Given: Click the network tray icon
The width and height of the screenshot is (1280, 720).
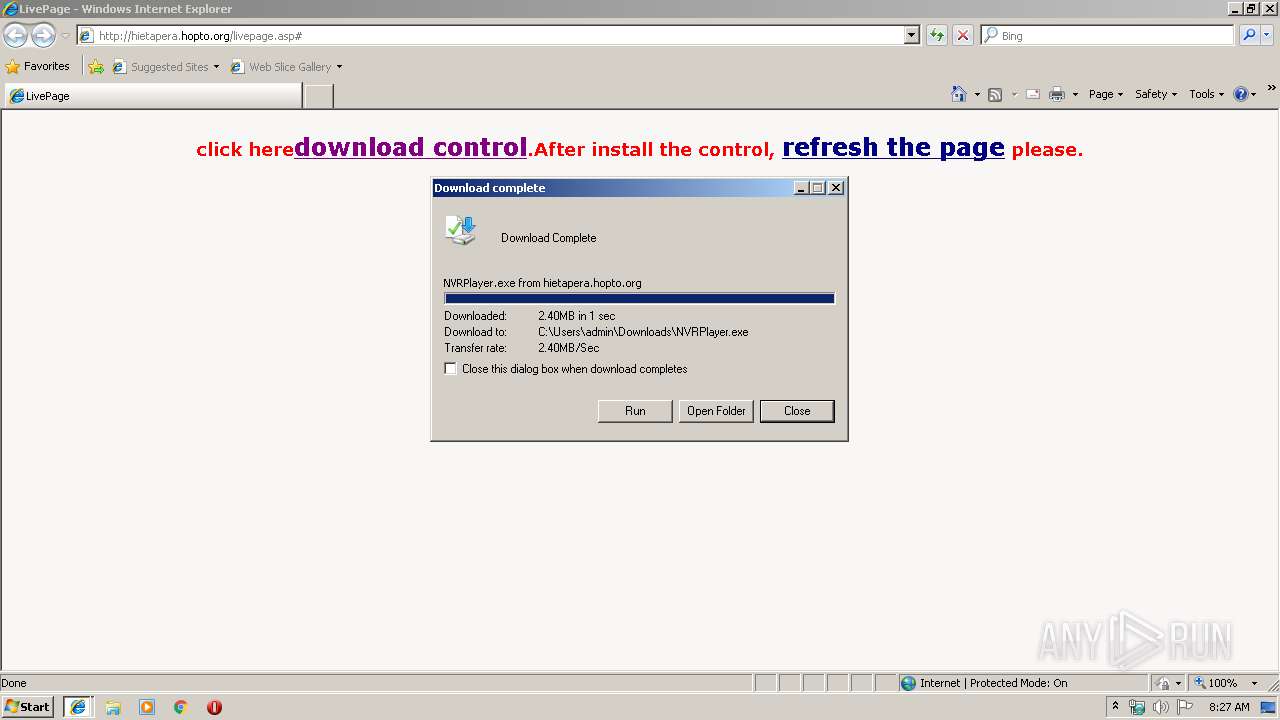Looking at the screenshot, I should click(x=1137, y=707).
